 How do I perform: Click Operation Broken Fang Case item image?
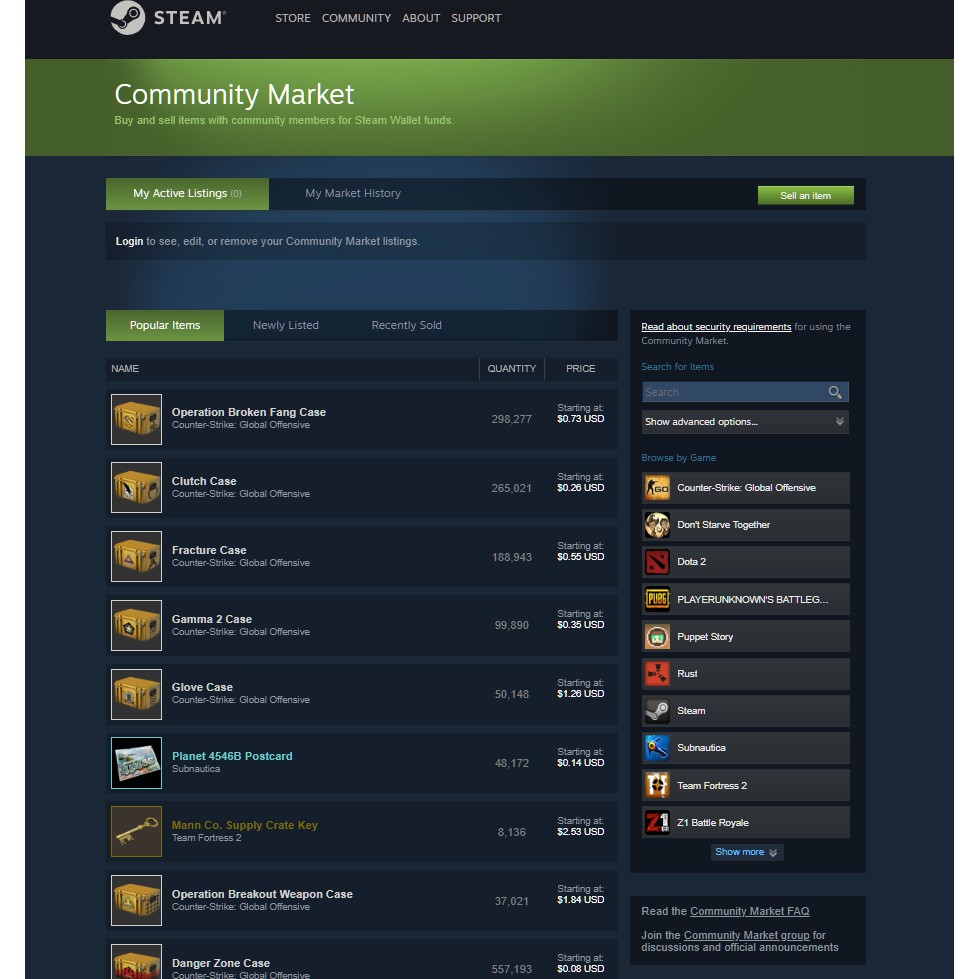tap(136, 419)
